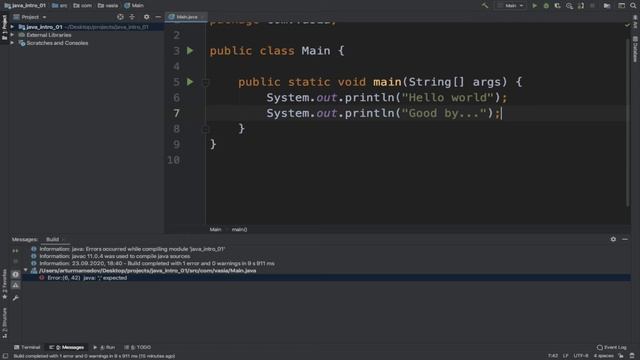The width and height of the screenshot is (640, 360).
Task: Click the vasia breadcrumb folder
Action: pyautogui.click(x=108, y=6)
